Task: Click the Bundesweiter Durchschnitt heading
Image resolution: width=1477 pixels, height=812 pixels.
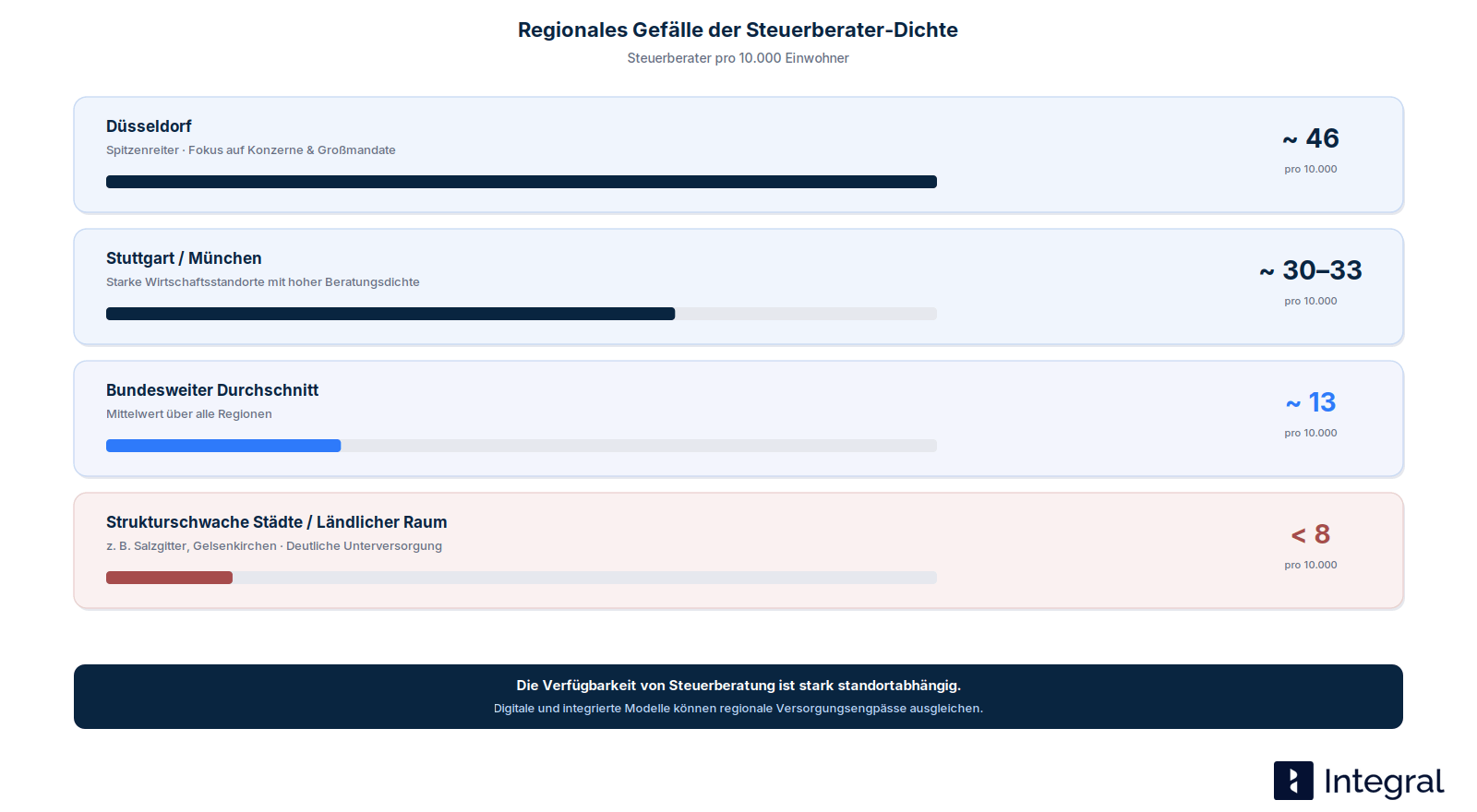Action: pos(212,390)
